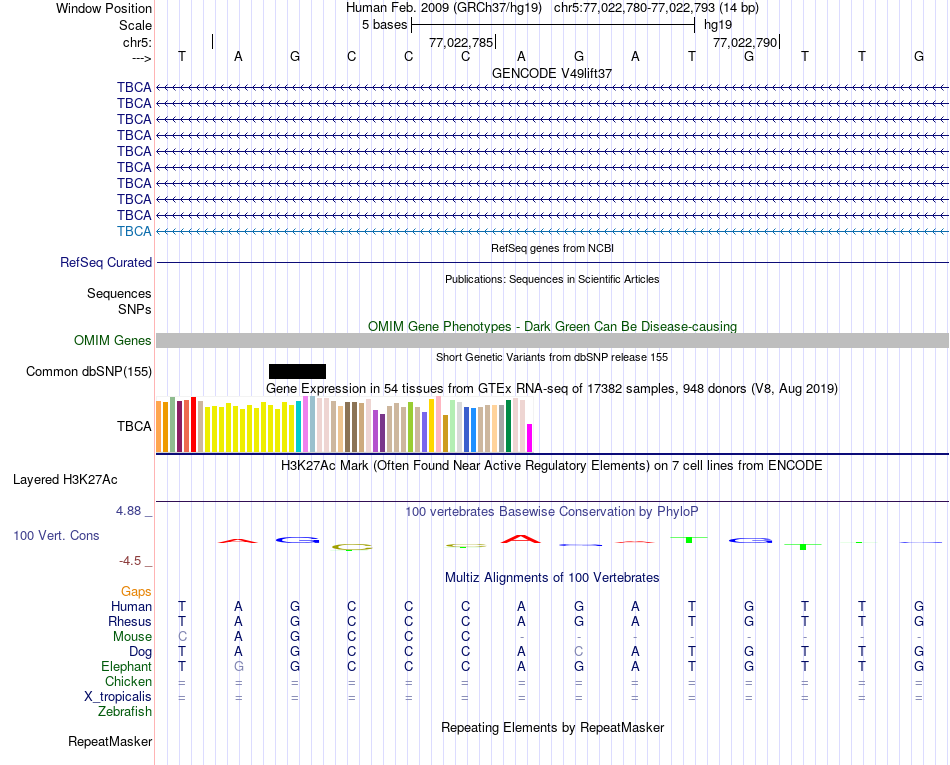Click the SNPs subtrack label
Image resolution: width=950 pixels, height=765 pixels.
click(x=135, y=310)
